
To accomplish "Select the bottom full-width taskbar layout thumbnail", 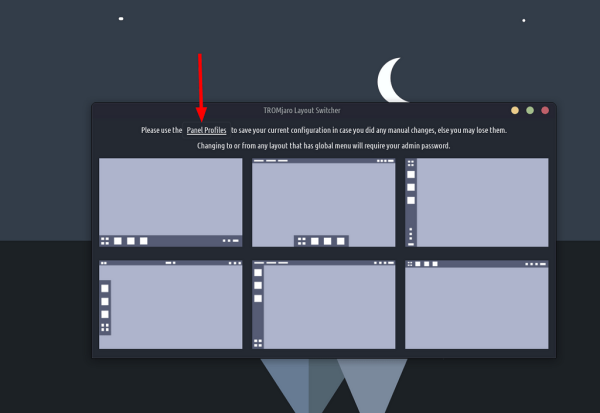I will [171, 202].
